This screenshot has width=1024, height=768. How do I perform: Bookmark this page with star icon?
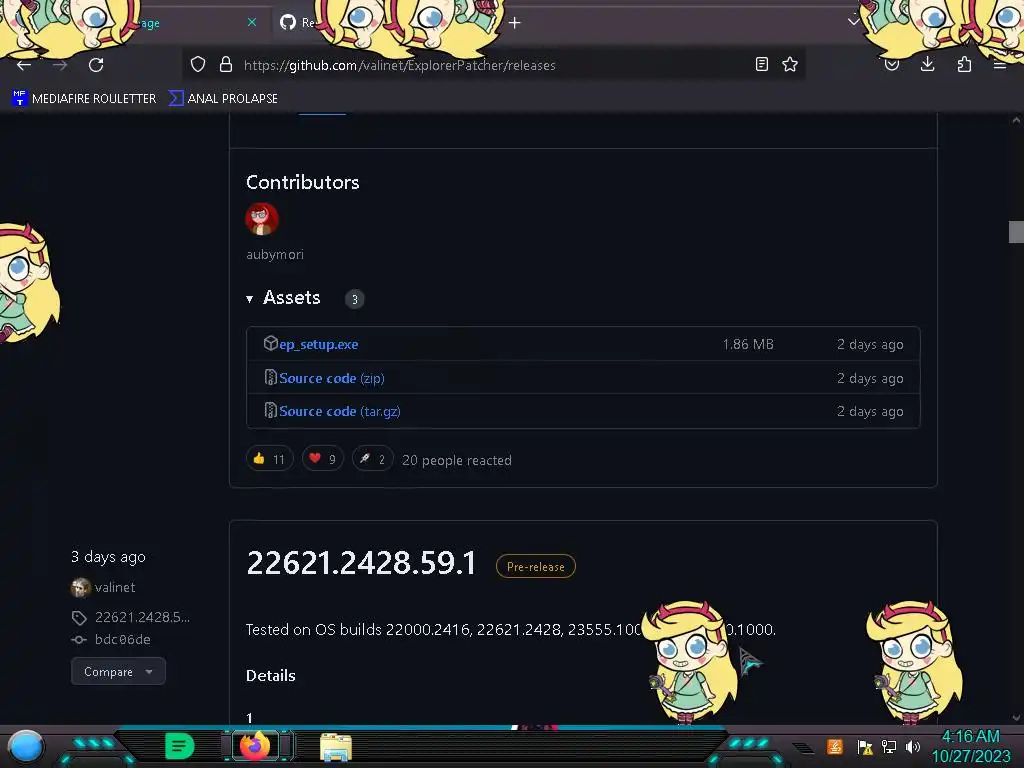(x=790, y=64)
